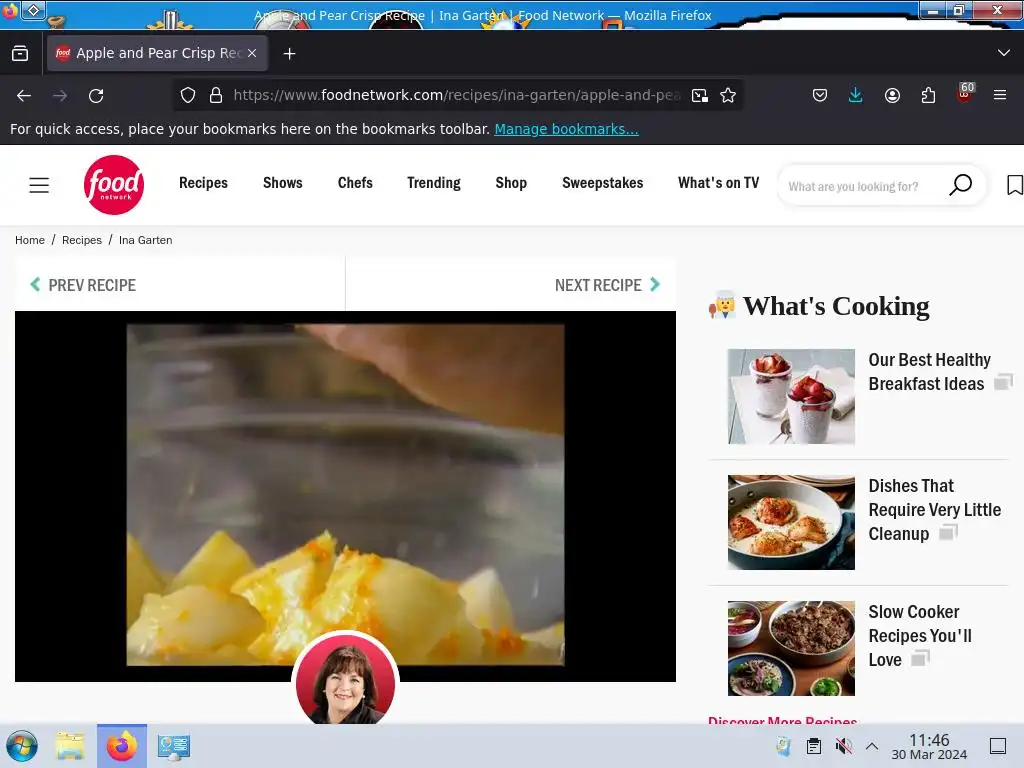Bookmark this page with the star
Viewport: 1024px width, 768px height.
728,95
